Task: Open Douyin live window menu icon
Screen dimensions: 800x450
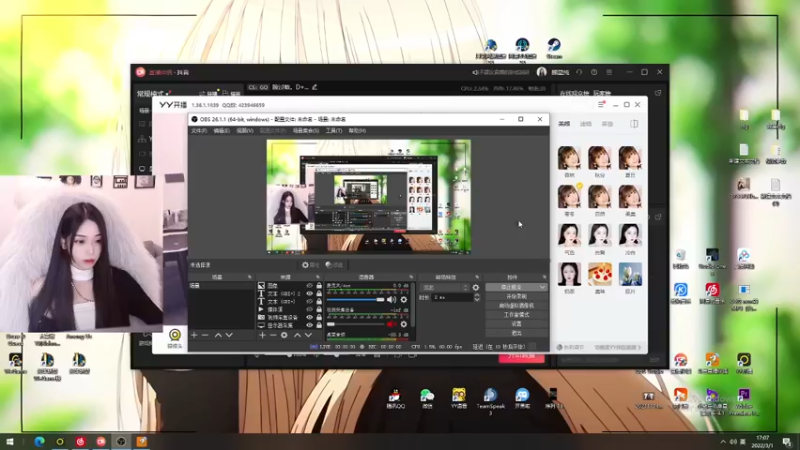Action: 609,72
